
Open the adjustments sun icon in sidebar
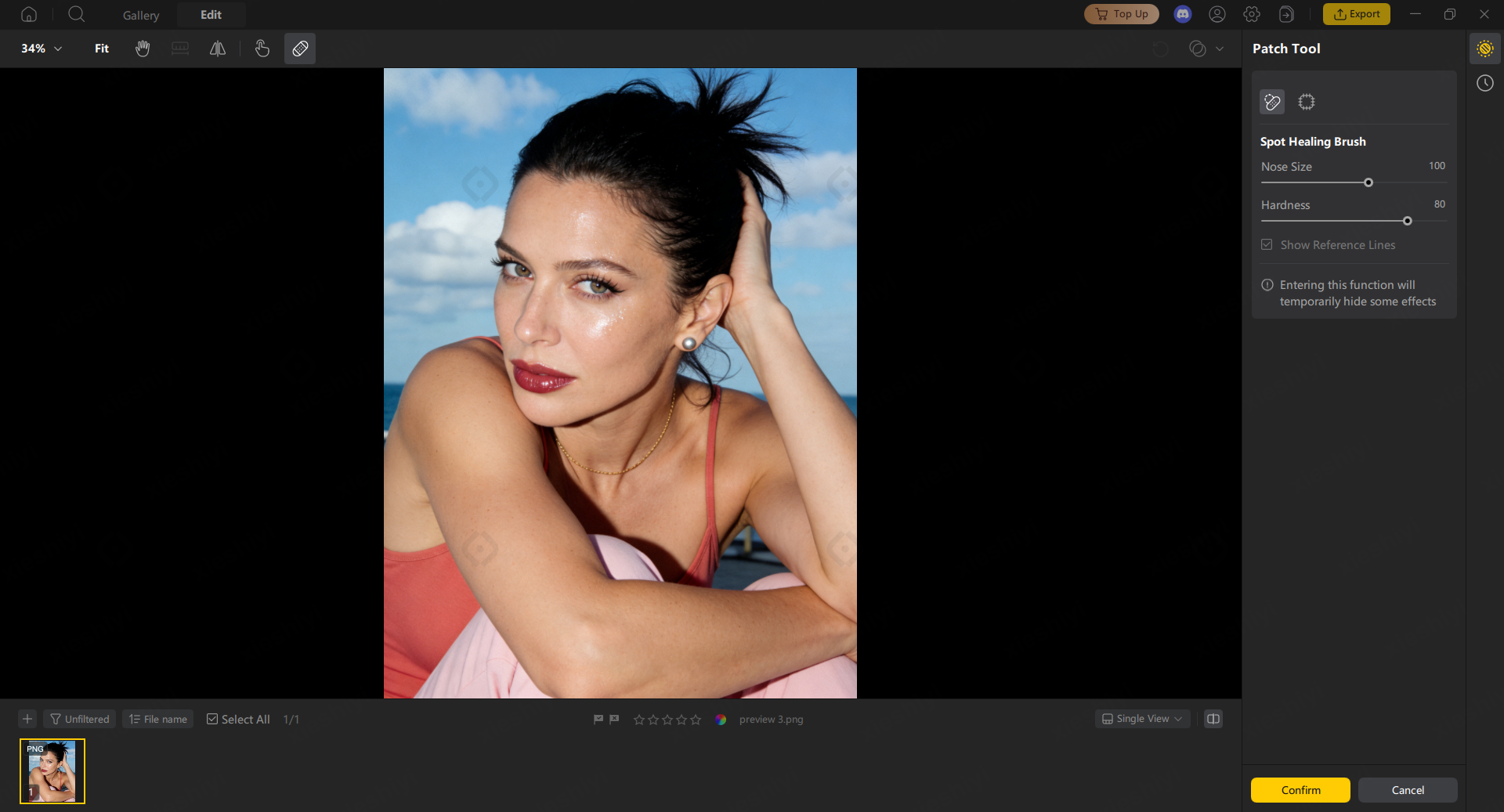(1485, 49)
